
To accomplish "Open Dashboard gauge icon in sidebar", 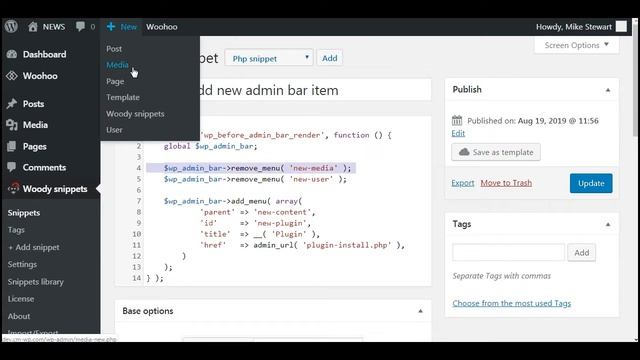I will coord(12,54).
